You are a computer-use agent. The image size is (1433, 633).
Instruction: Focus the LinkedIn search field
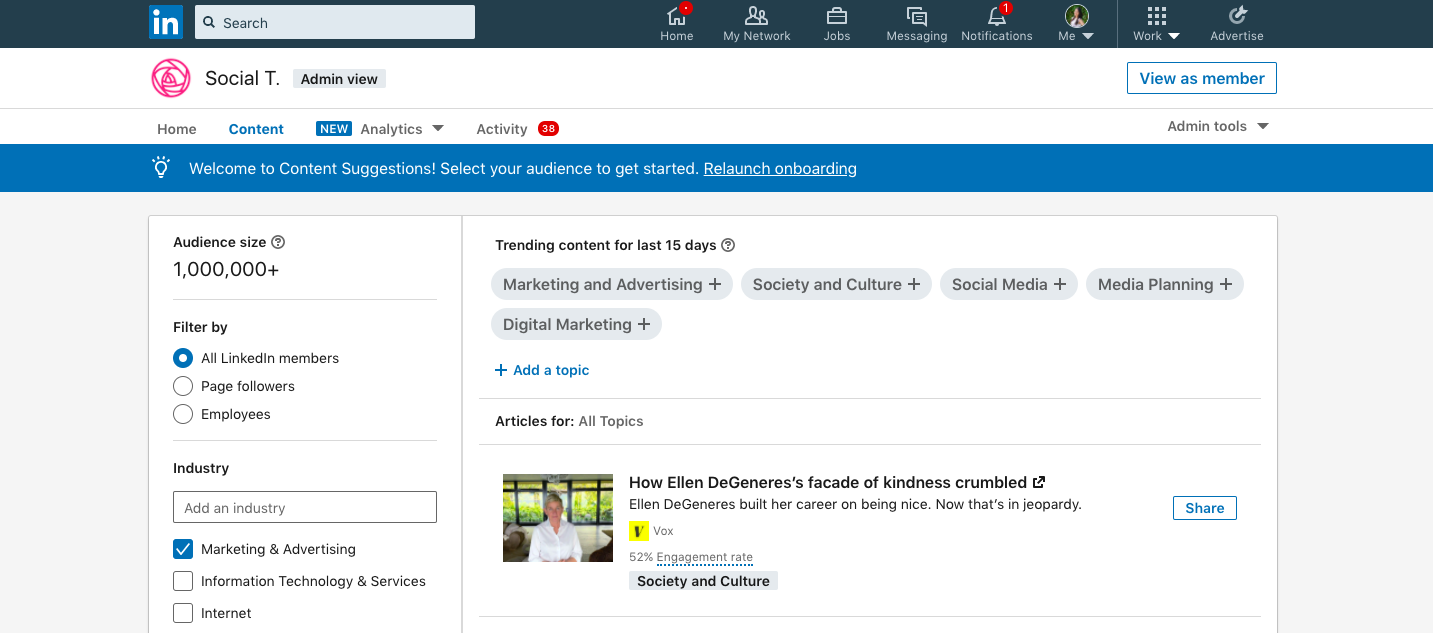(x=335, y=22)
